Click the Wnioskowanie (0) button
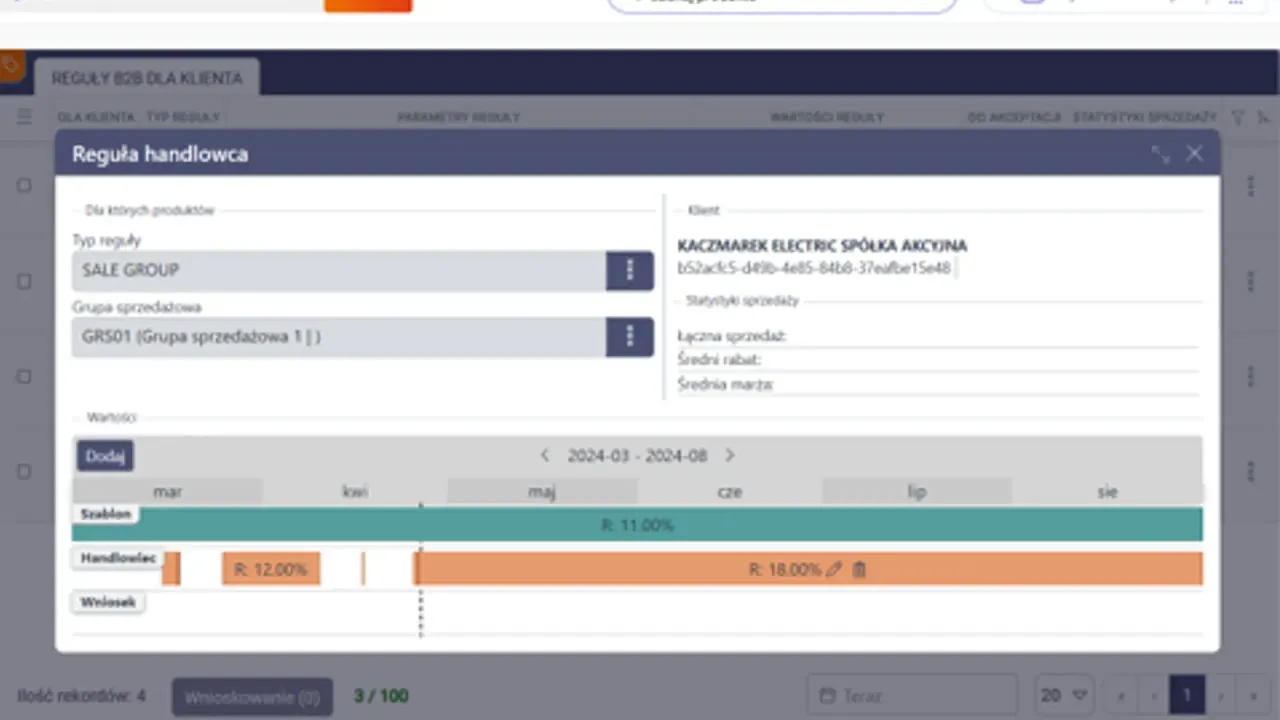Viewport: 1280px width, 720px height. click(253, 697)
